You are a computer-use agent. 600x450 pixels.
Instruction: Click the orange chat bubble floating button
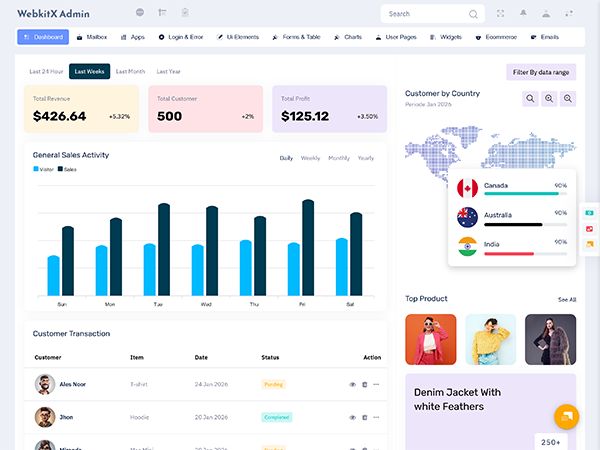point(566,416)
